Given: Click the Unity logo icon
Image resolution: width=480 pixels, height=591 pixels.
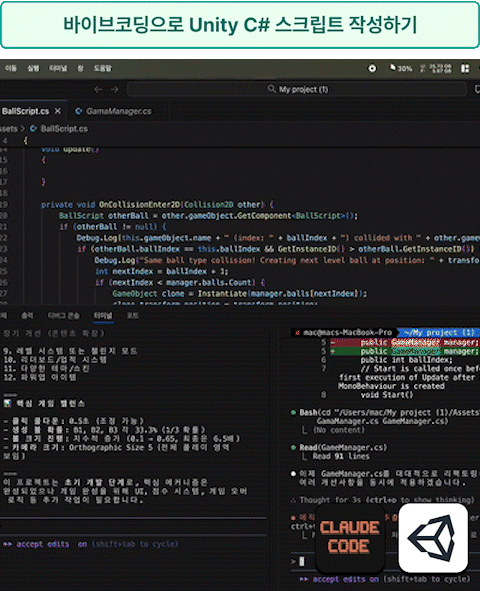Looking at the screenshot, I should click(x=433, y=538).
